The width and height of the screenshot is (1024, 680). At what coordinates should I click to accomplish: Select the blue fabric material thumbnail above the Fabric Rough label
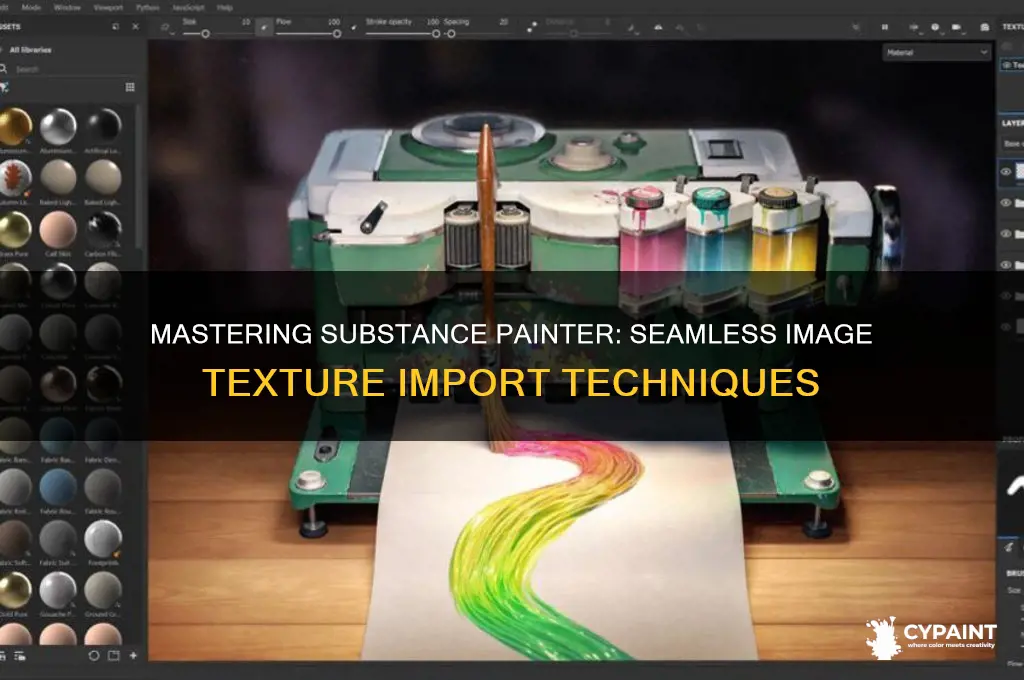pyautogui.click(x=58, y=487)
